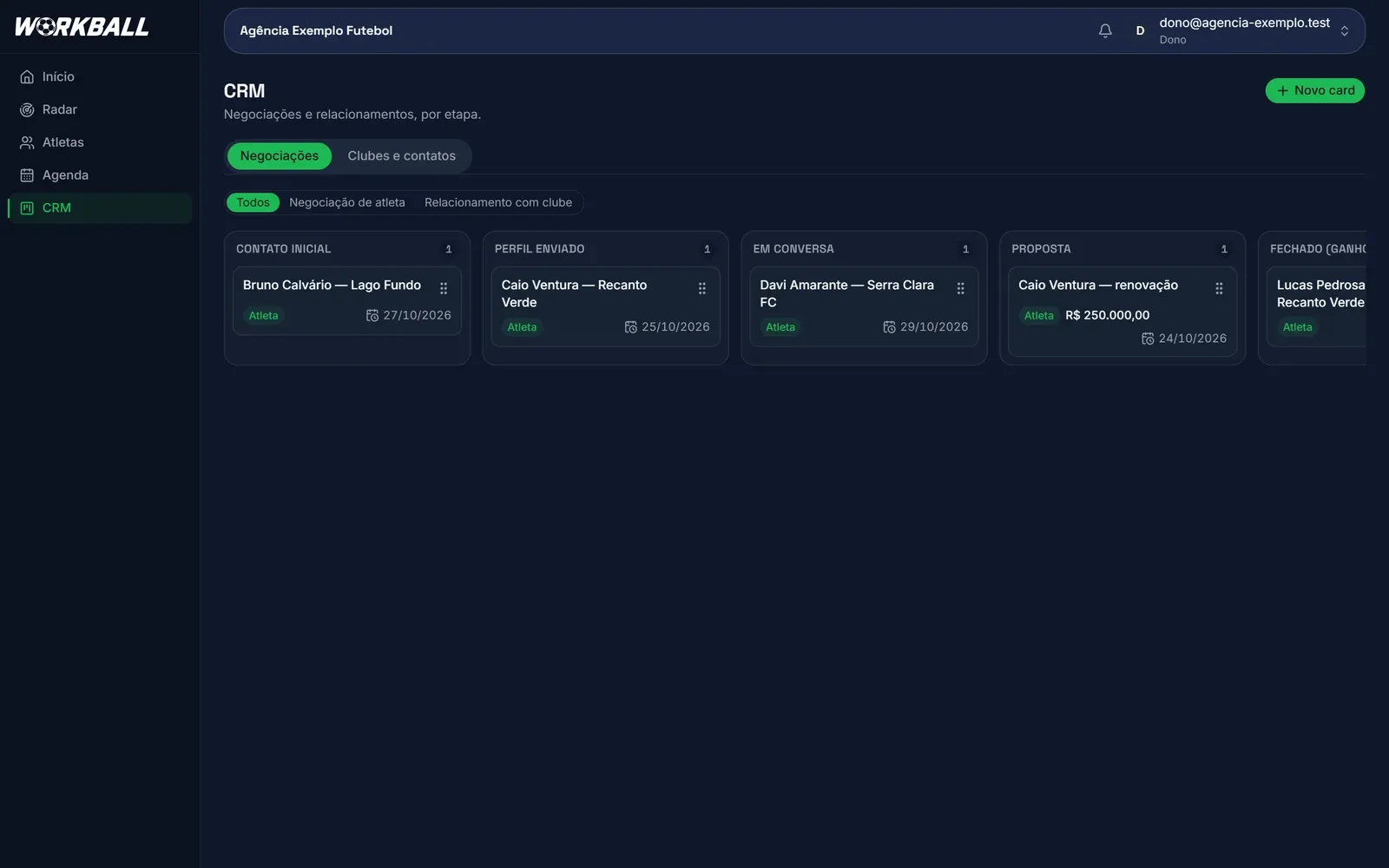The image size is (1389, 868).
Task: Create a new card with Novo card
Action: [x=1314, y=90]
